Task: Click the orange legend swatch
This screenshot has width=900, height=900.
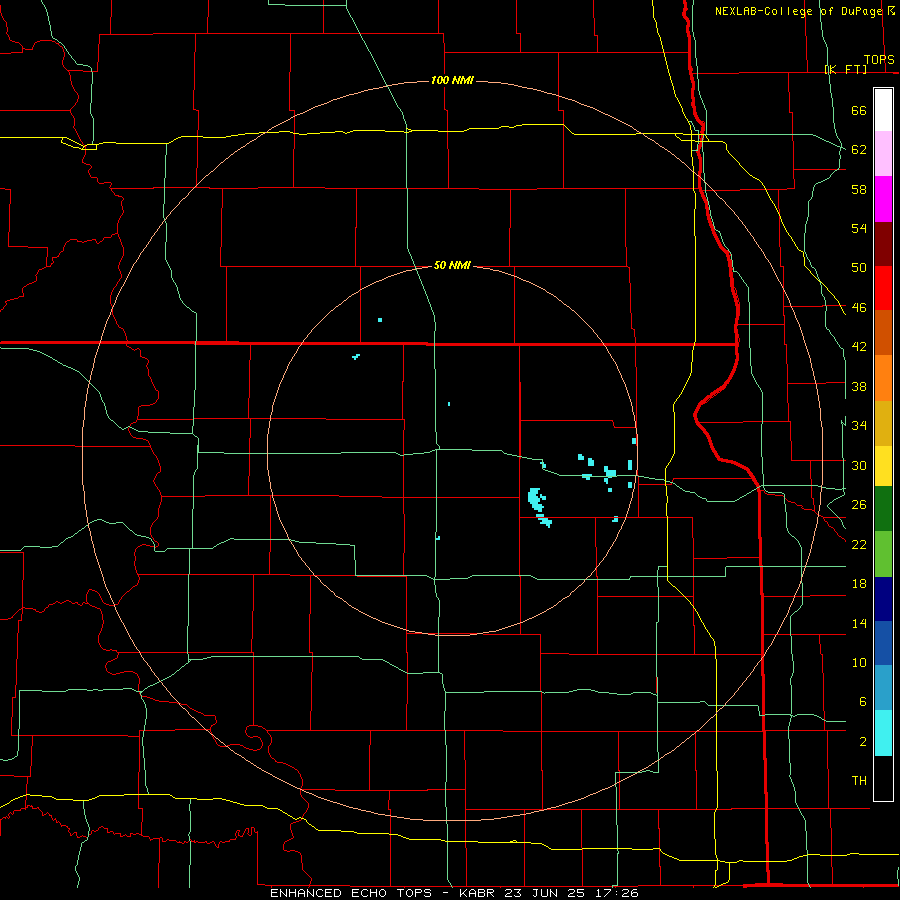Action: [x=883, y=378]
